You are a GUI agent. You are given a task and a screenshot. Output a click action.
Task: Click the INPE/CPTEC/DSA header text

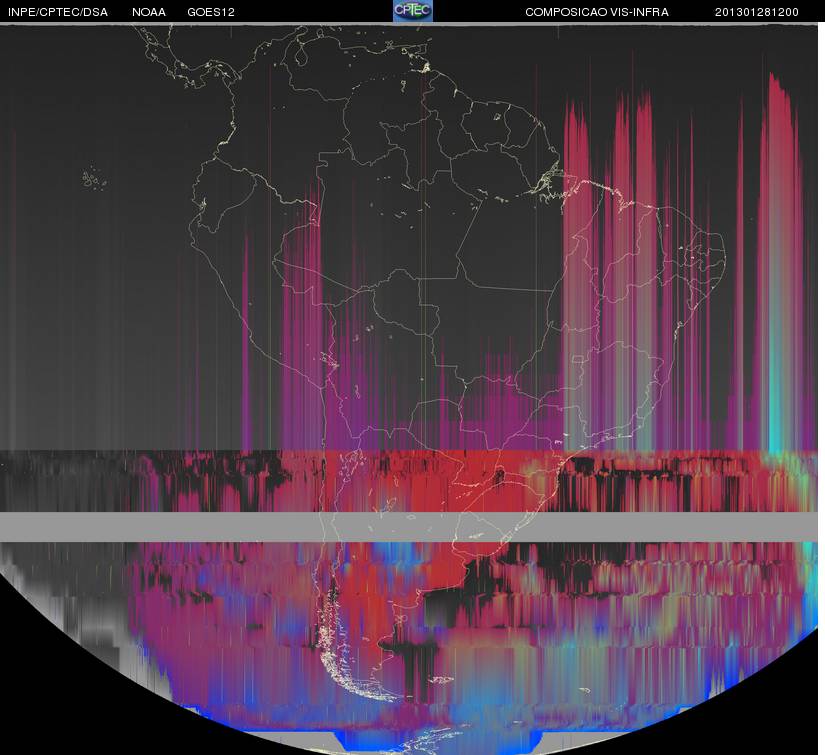[x=58, y=12]
